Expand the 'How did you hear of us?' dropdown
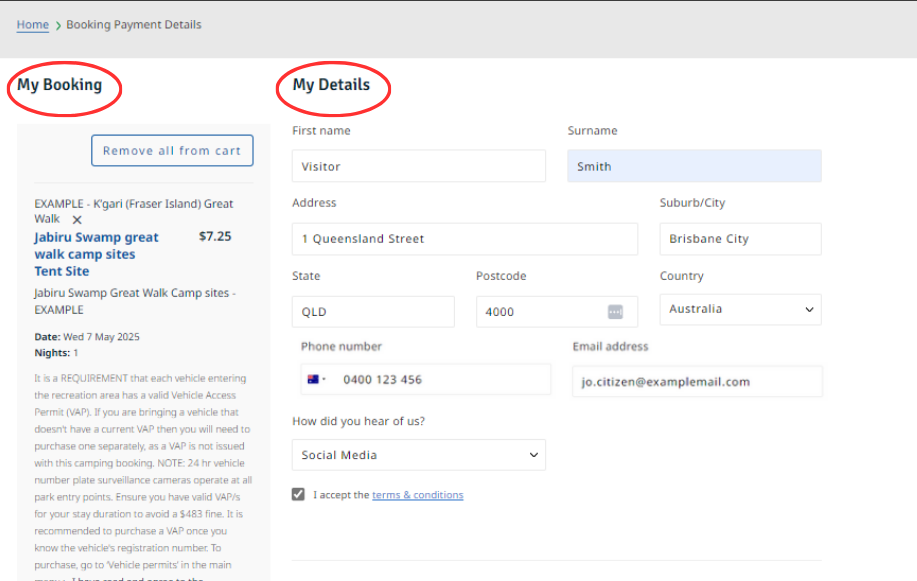The width and height of the screenshot is (917, 581). [419, 455]
